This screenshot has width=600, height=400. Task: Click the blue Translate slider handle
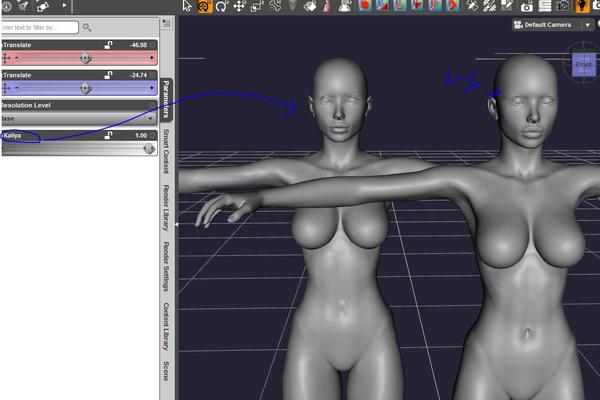[x=85, y=88]
